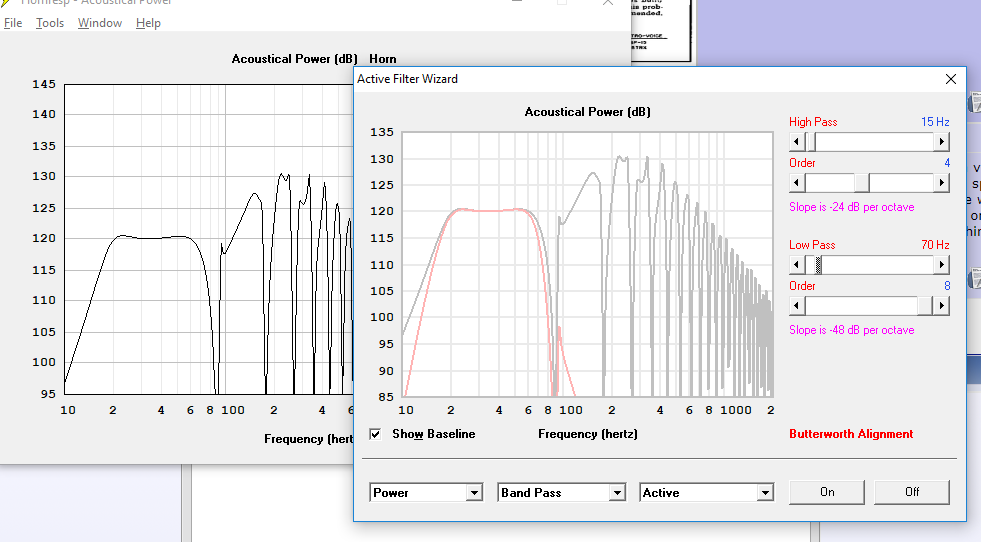Click the Off button

(x=912, y=492)
